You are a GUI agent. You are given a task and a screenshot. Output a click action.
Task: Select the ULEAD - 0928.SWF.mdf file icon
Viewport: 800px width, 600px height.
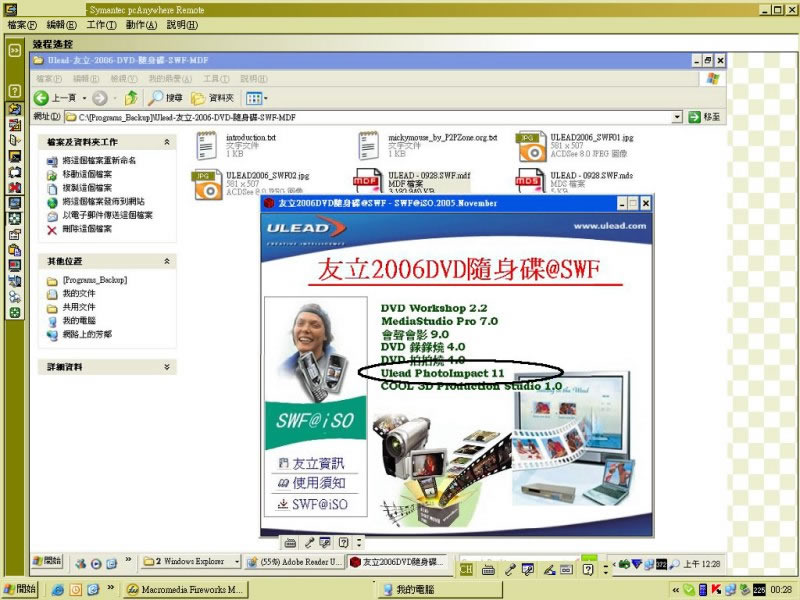pos(368,181)
